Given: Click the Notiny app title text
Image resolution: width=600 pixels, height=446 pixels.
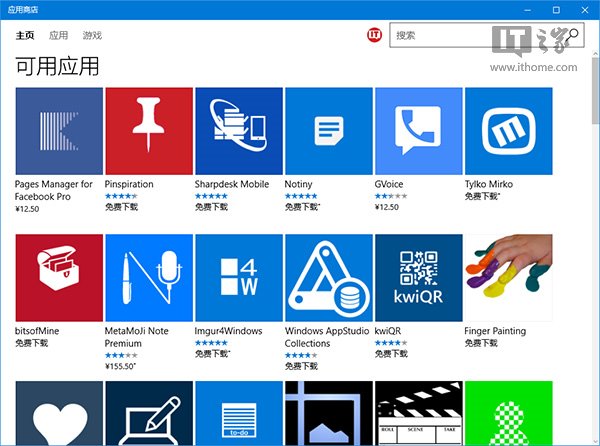Looking at the screenshot, I should pos(298,184).
